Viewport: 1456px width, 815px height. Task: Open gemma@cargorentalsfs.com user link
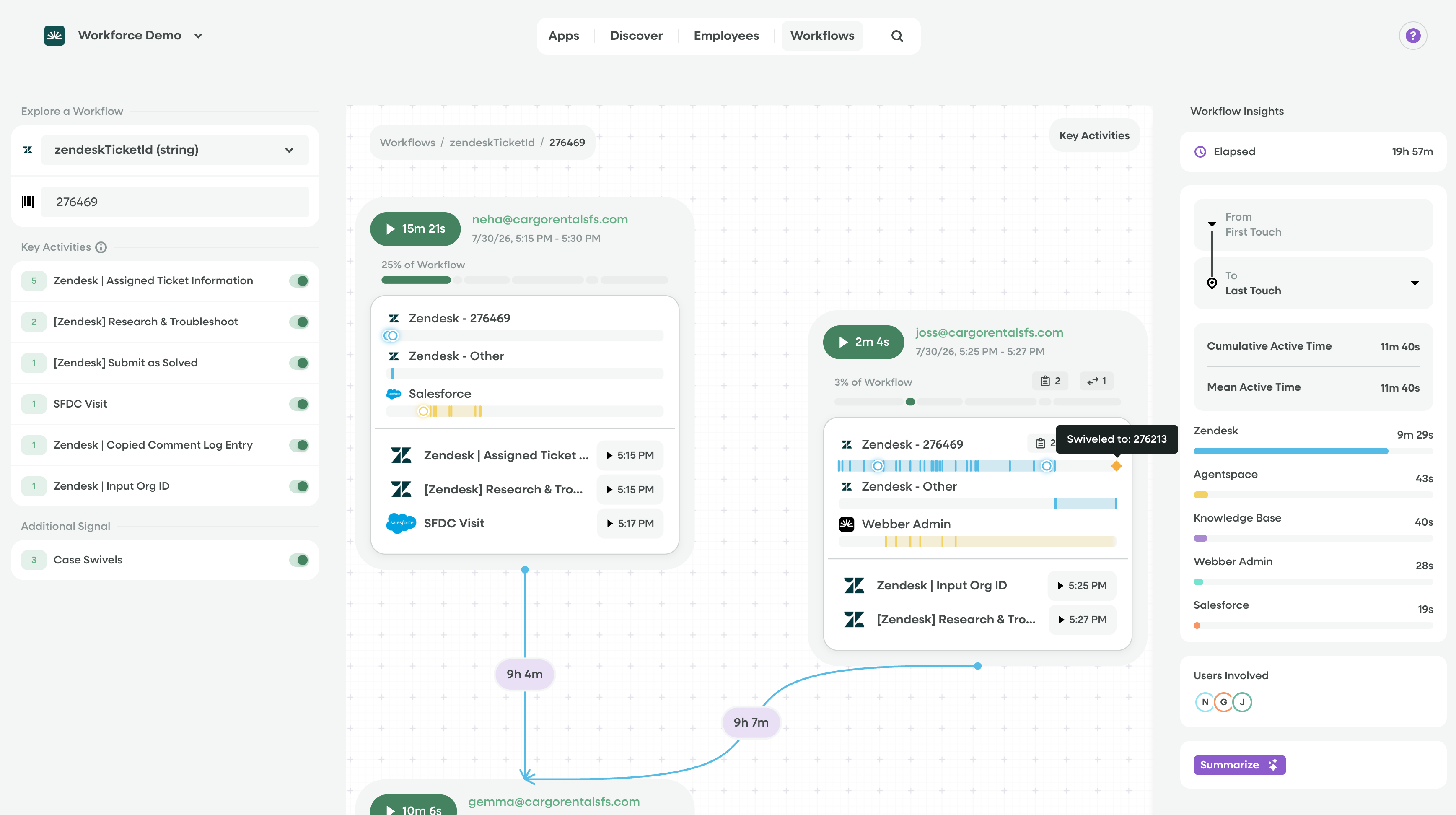(x=553, y=802)
